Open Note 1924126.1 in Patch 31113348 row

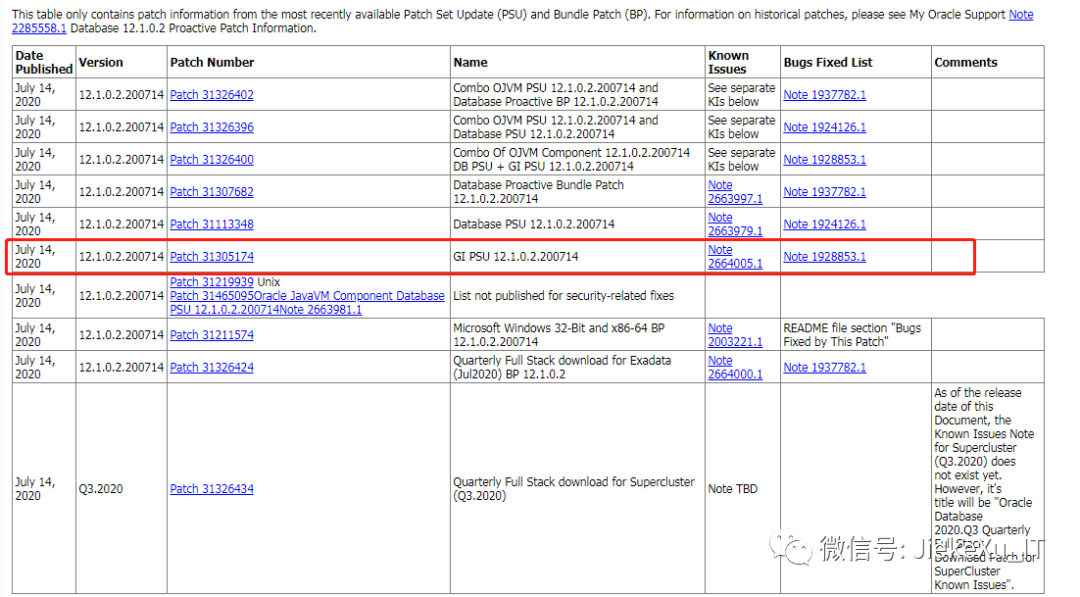click(824, 224)
